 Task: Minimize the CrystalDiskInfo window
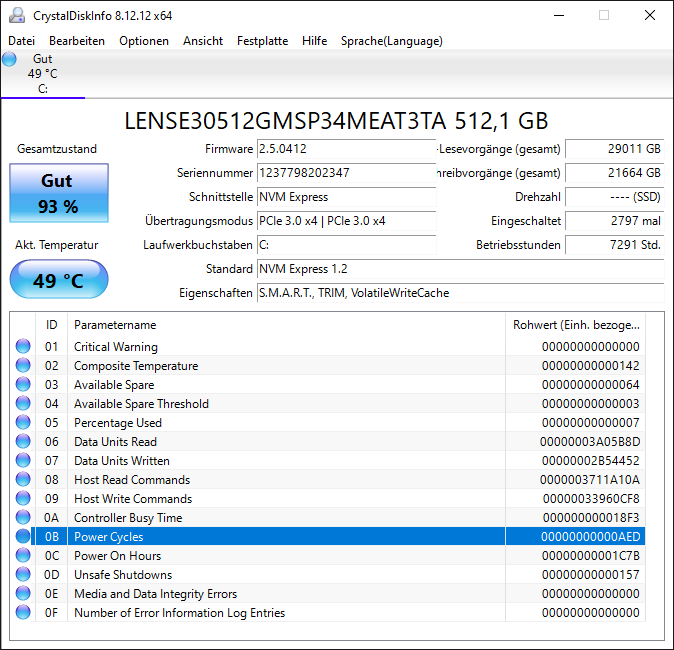coord(559,15)
